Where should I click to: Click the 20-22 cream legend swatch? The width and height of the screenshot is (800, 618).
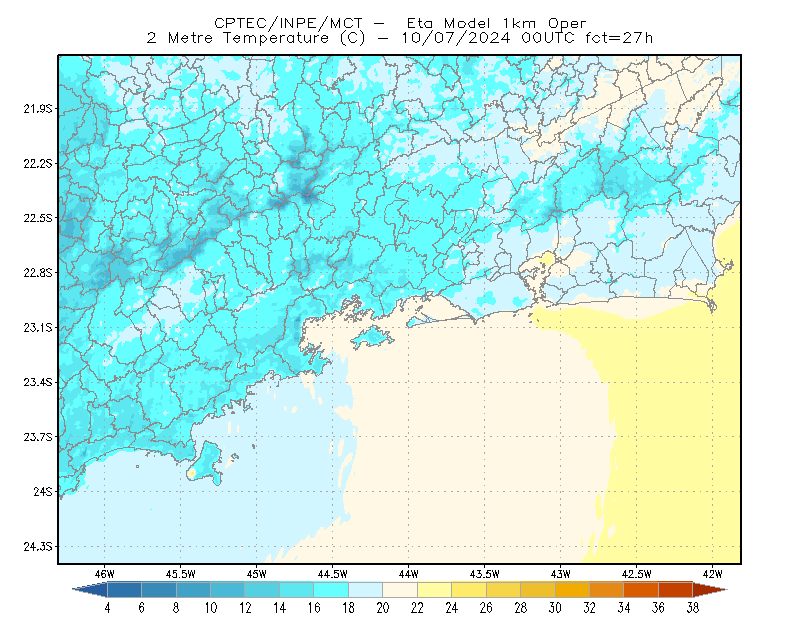point(400,590)
